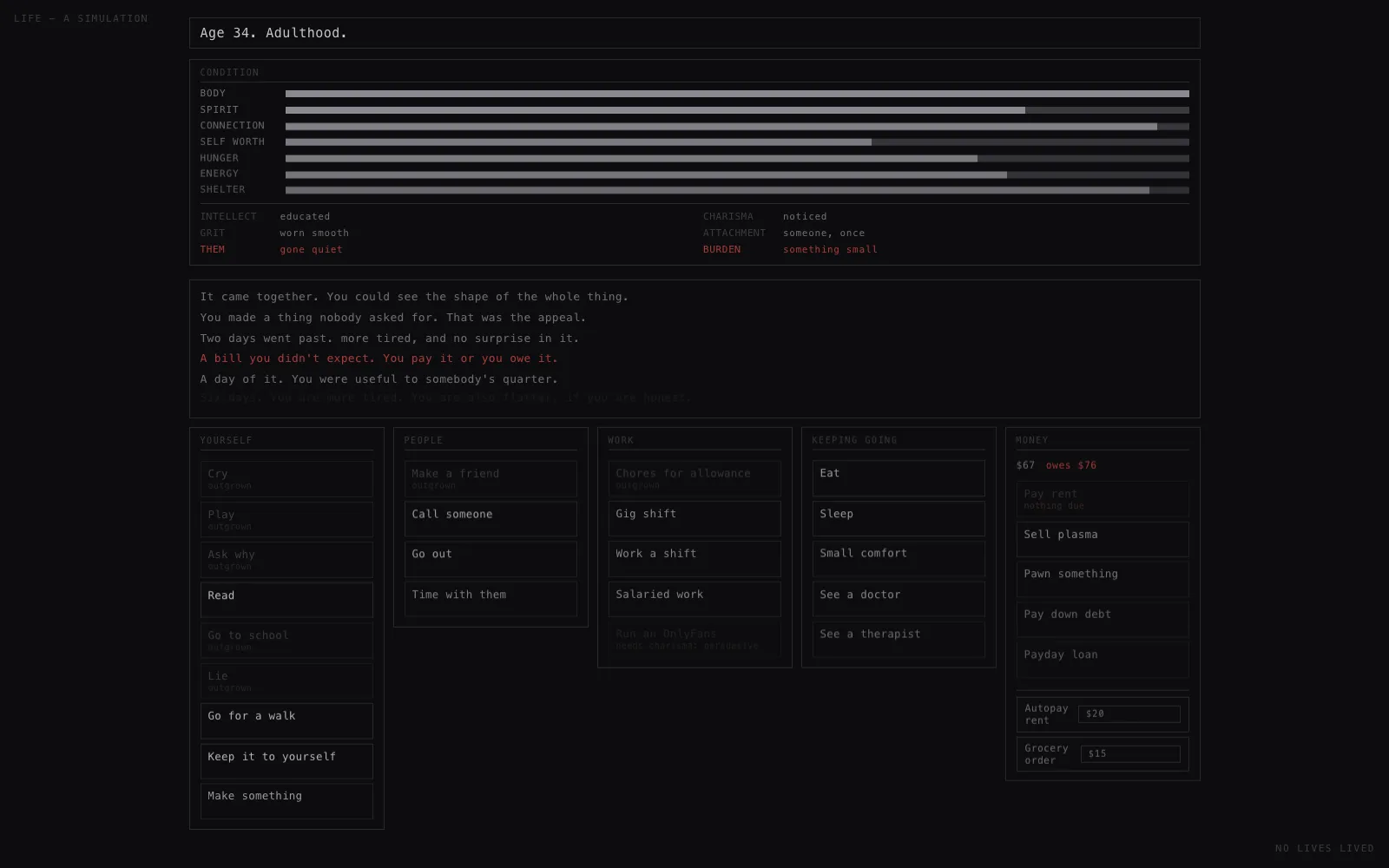The image size is (1389, 868).
Task: Click the Read action button
Action: point(286,600)
